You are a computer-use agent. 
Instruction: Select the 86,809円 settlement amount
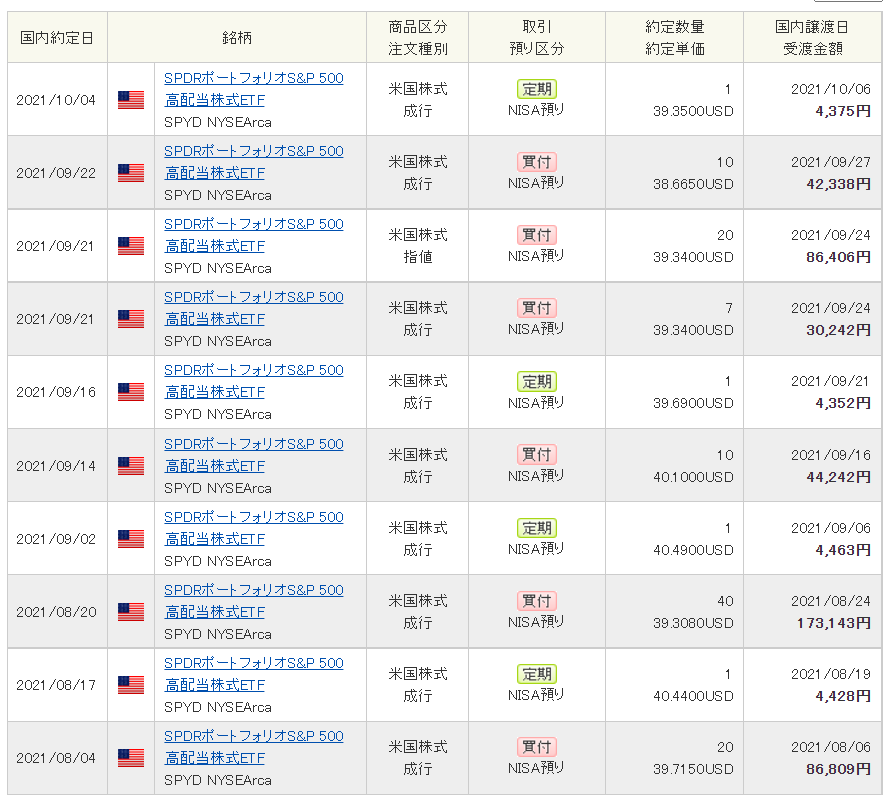click(838, 770)
